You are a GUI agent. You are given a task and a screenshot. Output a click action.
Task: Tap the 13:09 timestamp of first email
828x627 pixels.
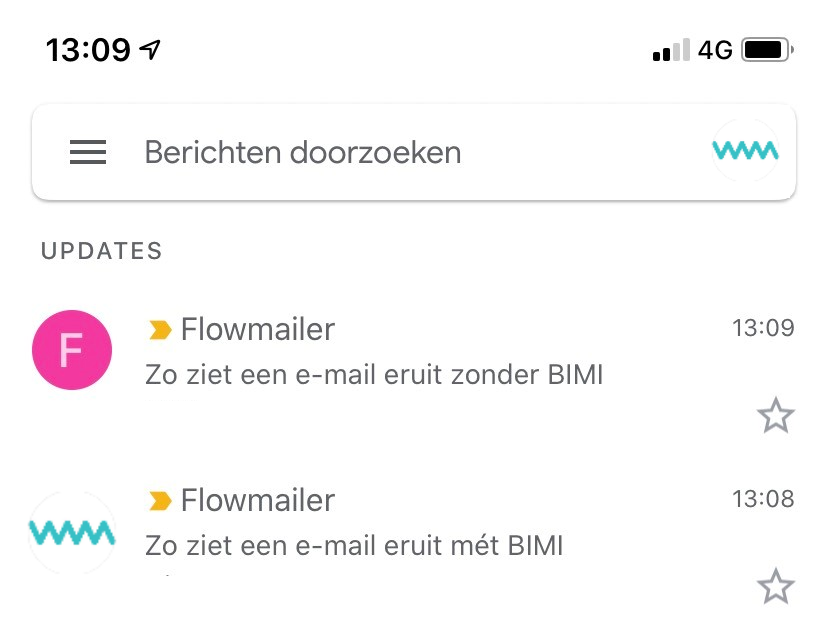tap(763, 328)
